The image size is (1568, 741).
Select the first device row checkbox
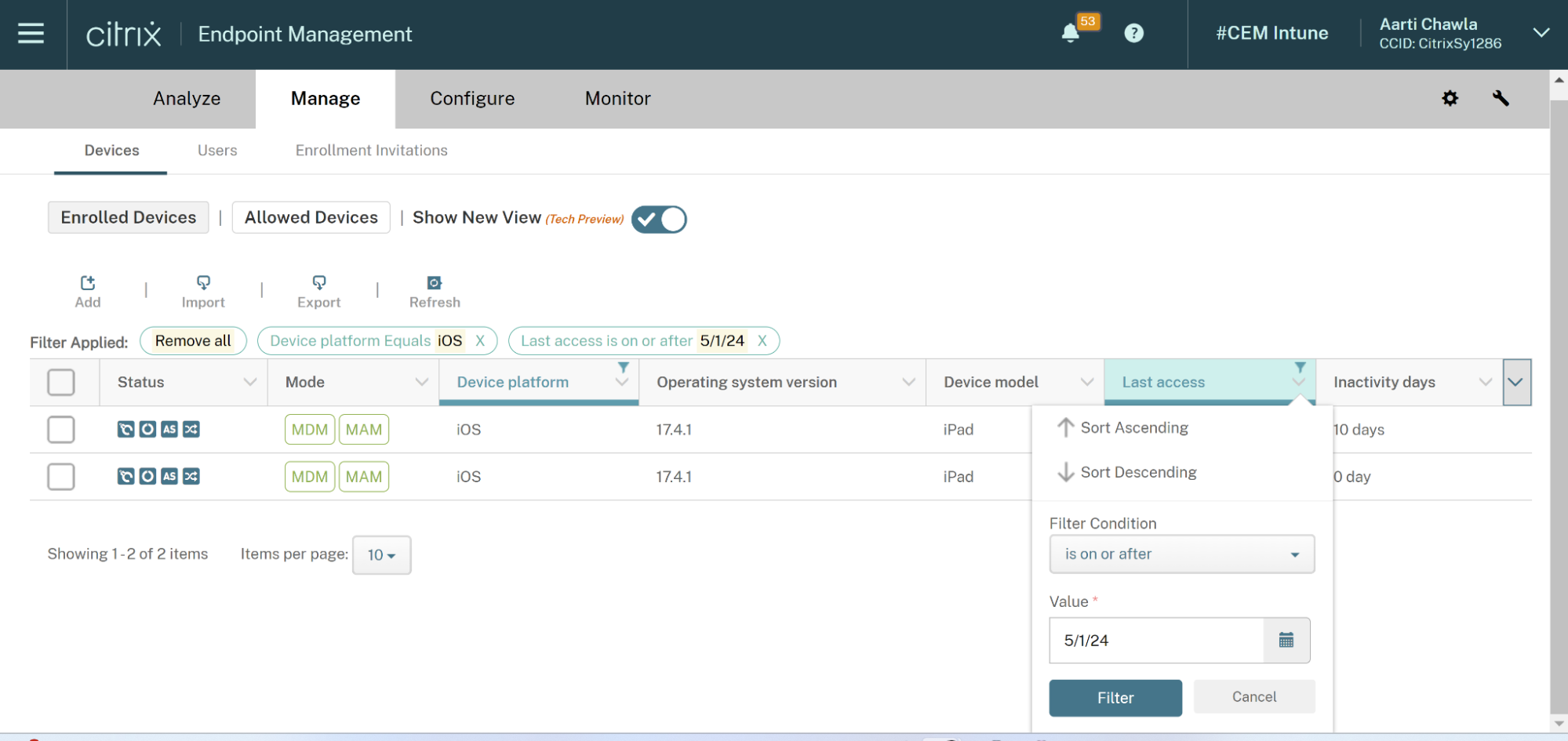click(61, 430)
